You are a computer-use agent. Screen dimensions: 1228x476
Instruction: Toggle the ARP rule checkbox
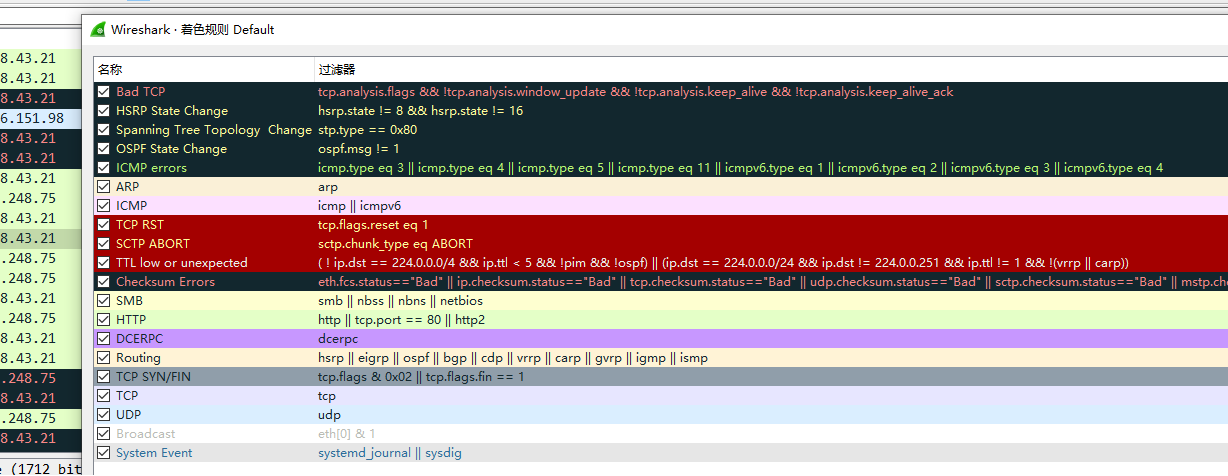click(x=103, y=187)
